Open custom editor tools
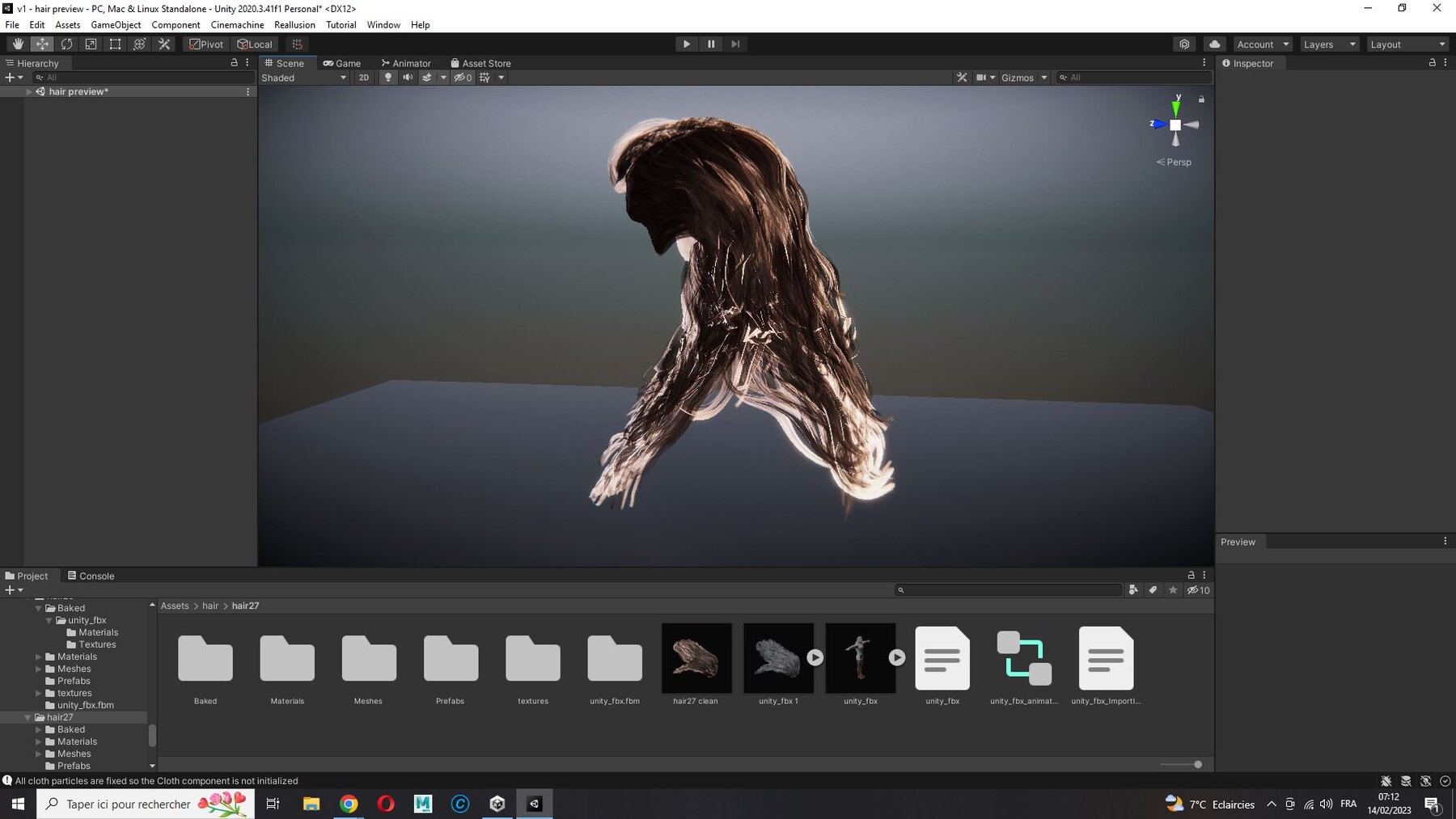This screenshot has width=1456, height=819. tap(164, 44)
